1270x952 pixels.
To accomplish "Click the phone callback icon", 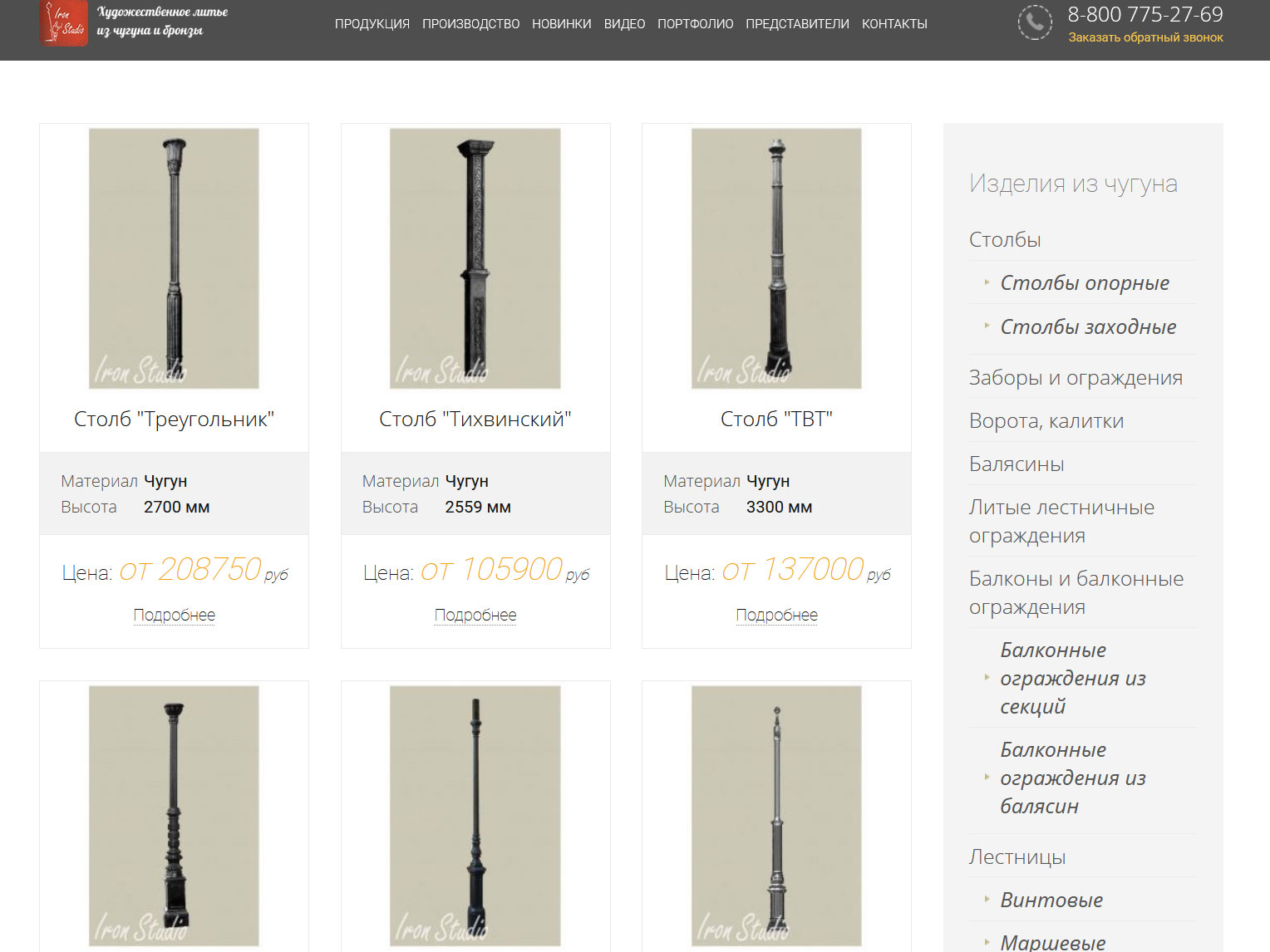I will click(x=1035, y=22).
